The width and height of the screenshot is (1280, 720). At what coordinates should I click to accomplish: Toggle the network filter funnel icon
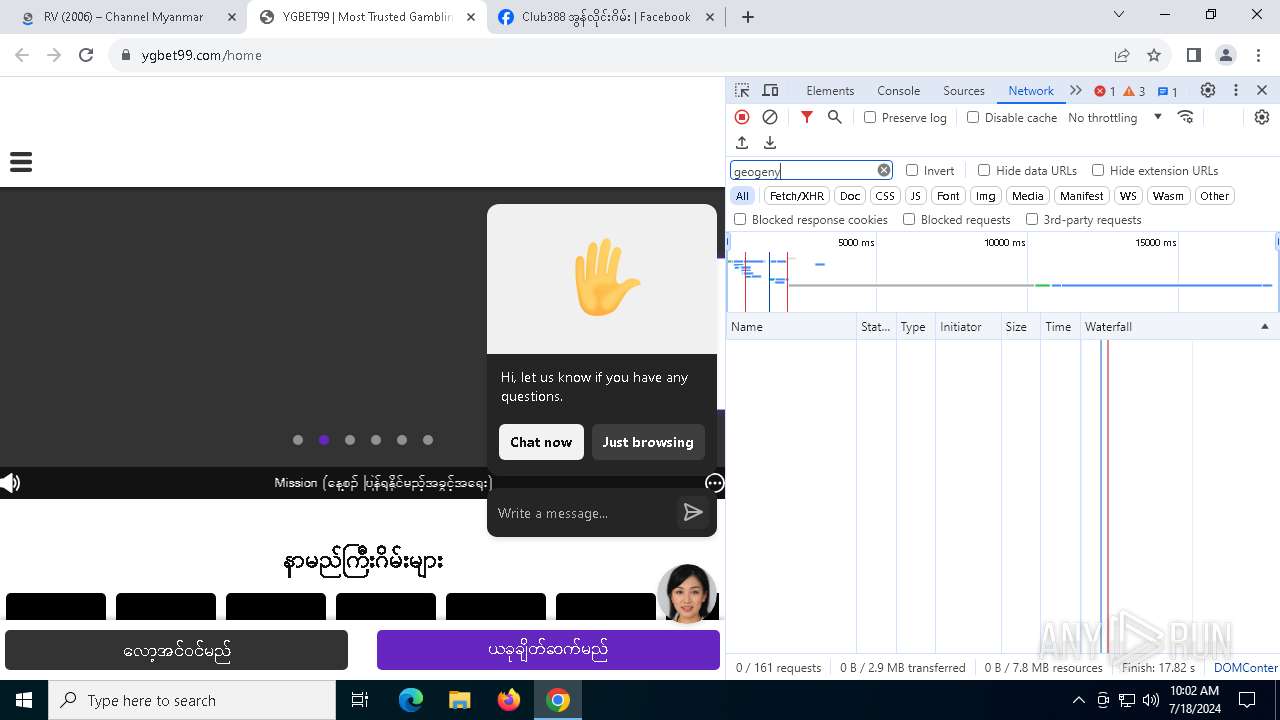(807, 117)
